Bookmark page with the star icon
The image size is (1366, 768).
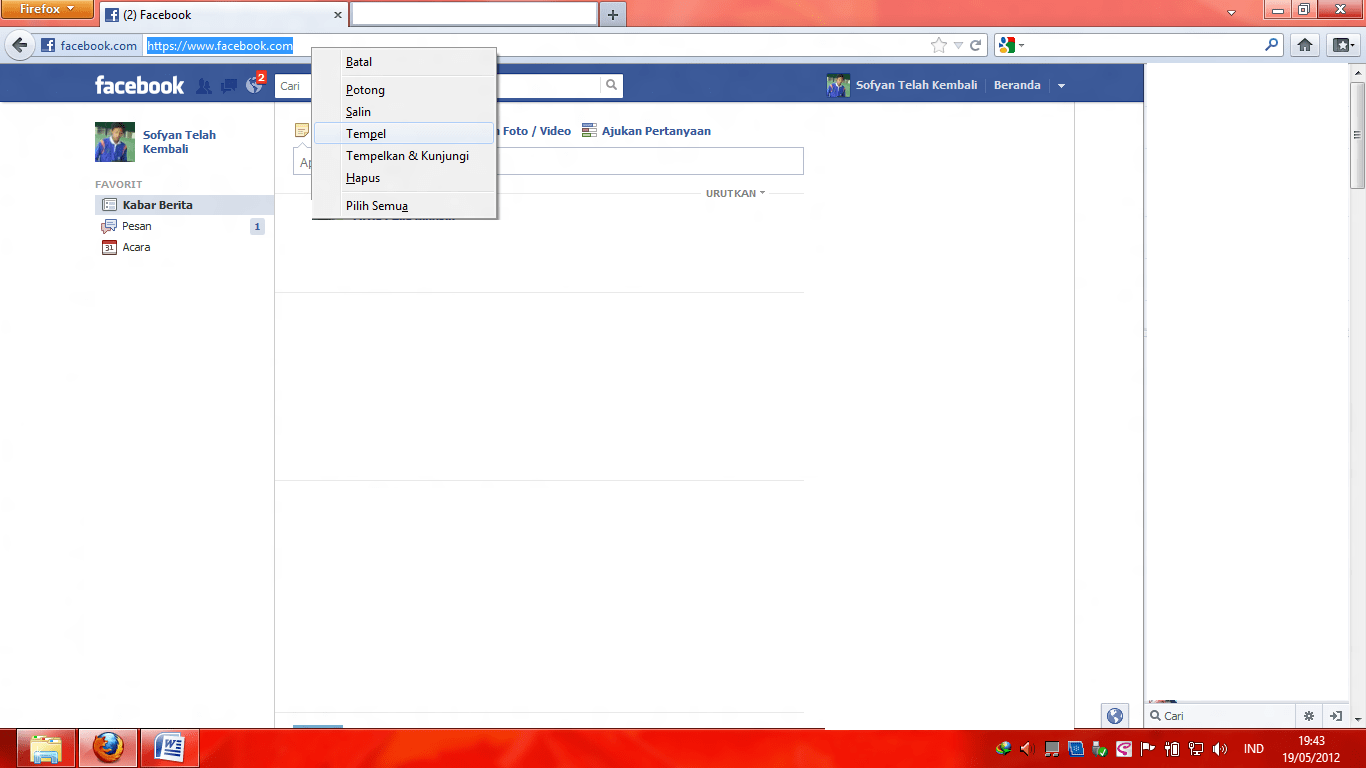[x=938, y=45]
